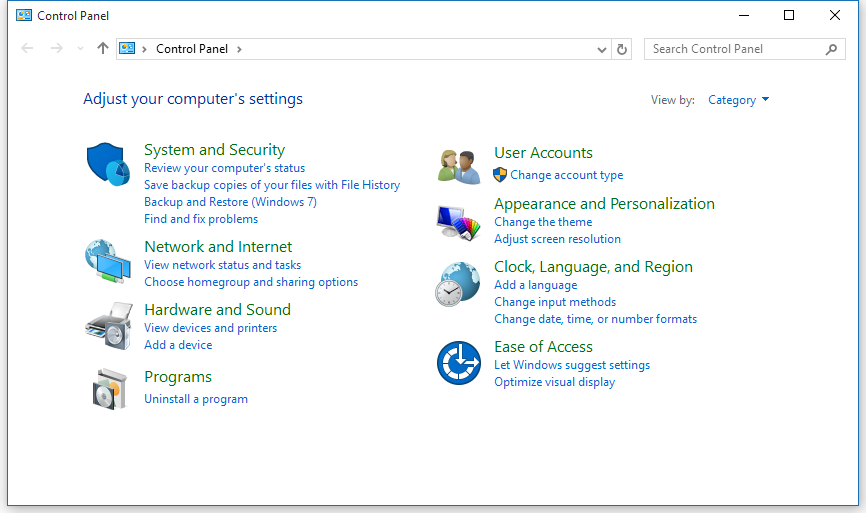
Task: Click the Clock, Language, and Region icon
Action: point(458,284)
